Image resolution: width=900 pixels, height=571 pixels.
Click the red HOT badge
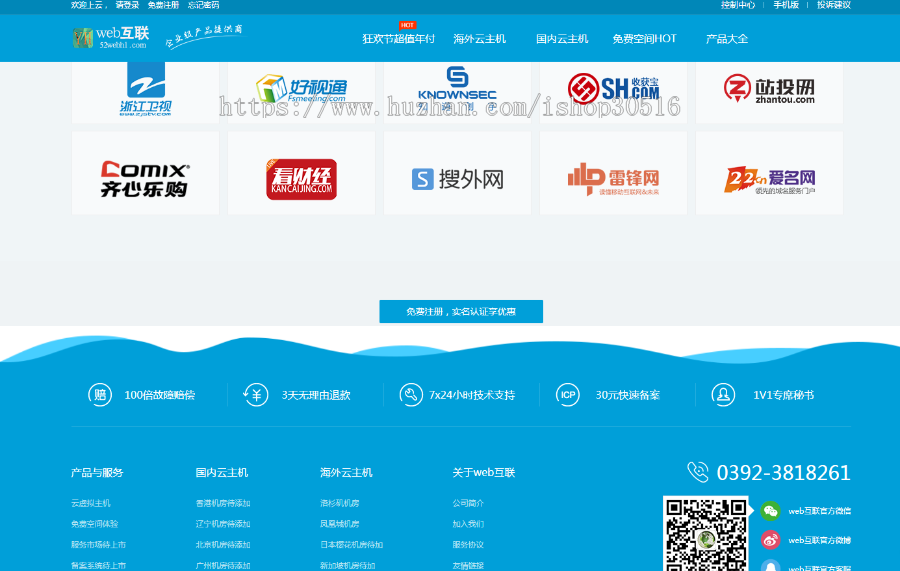(407, 25)
